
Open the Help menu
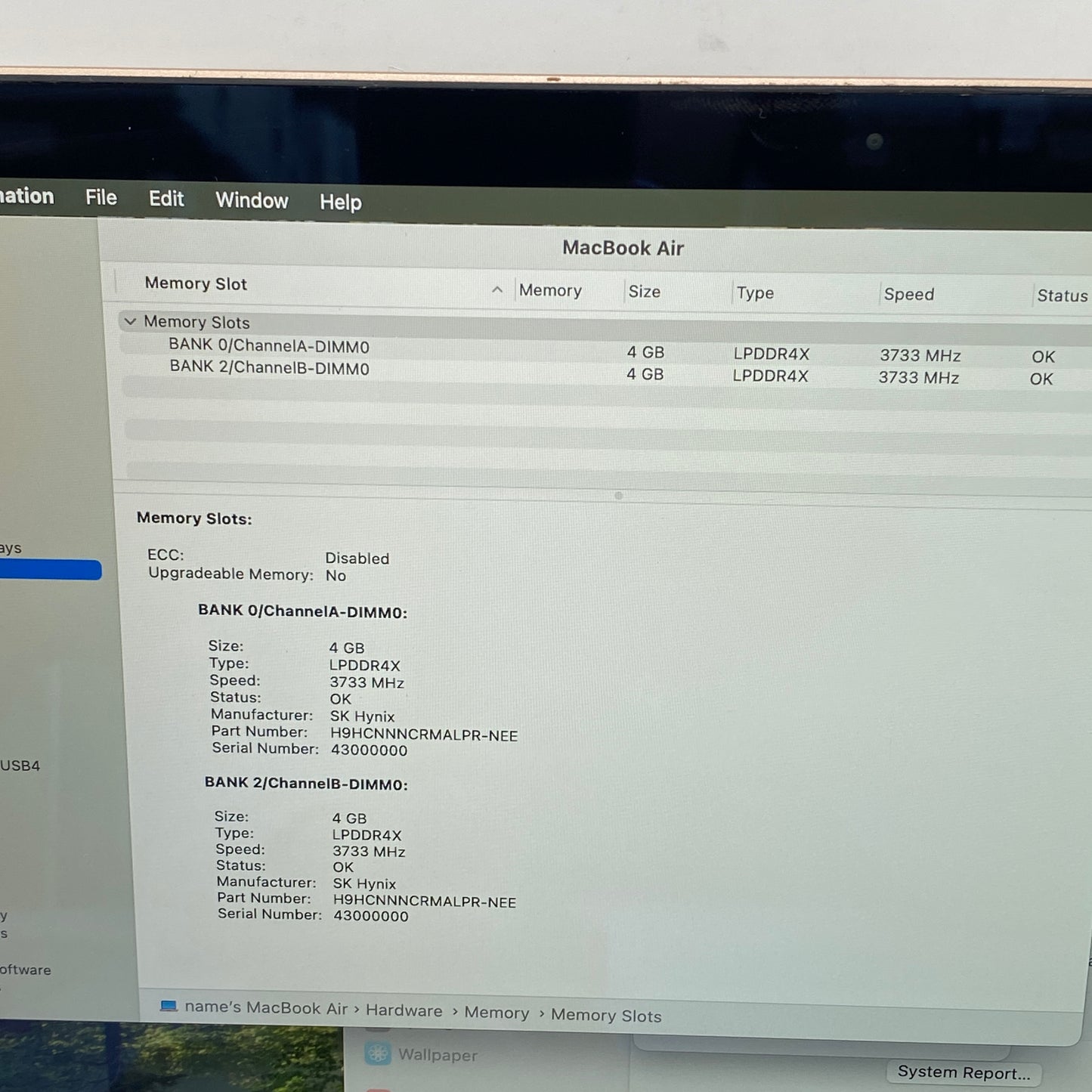click(340, 202)
